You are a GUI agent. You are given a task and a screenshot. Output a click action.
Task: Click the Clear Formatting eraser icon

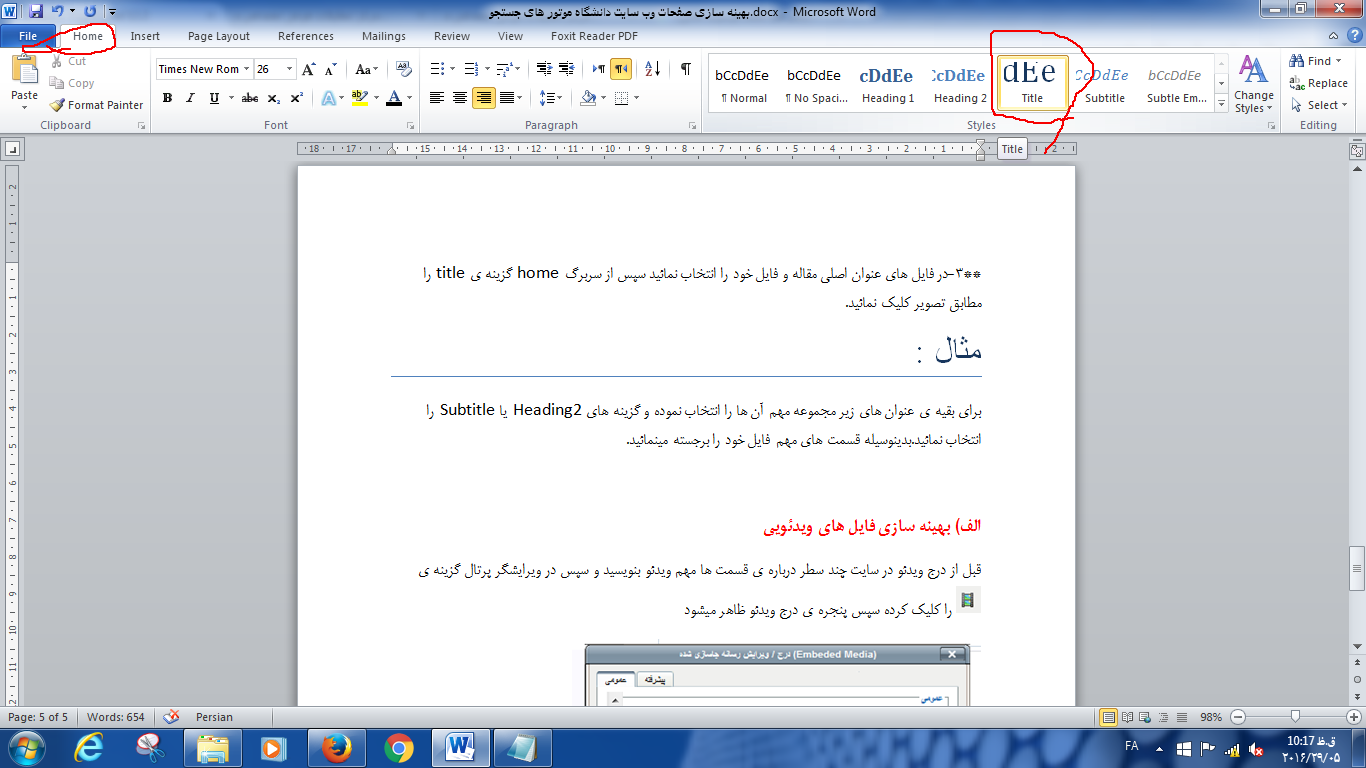click(404, 69)
